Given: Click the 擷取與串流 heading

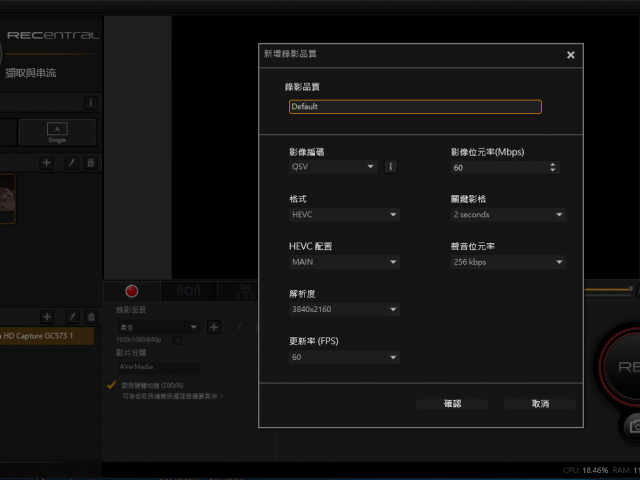Looking at the screenshot, I should [x=31, y=73].
